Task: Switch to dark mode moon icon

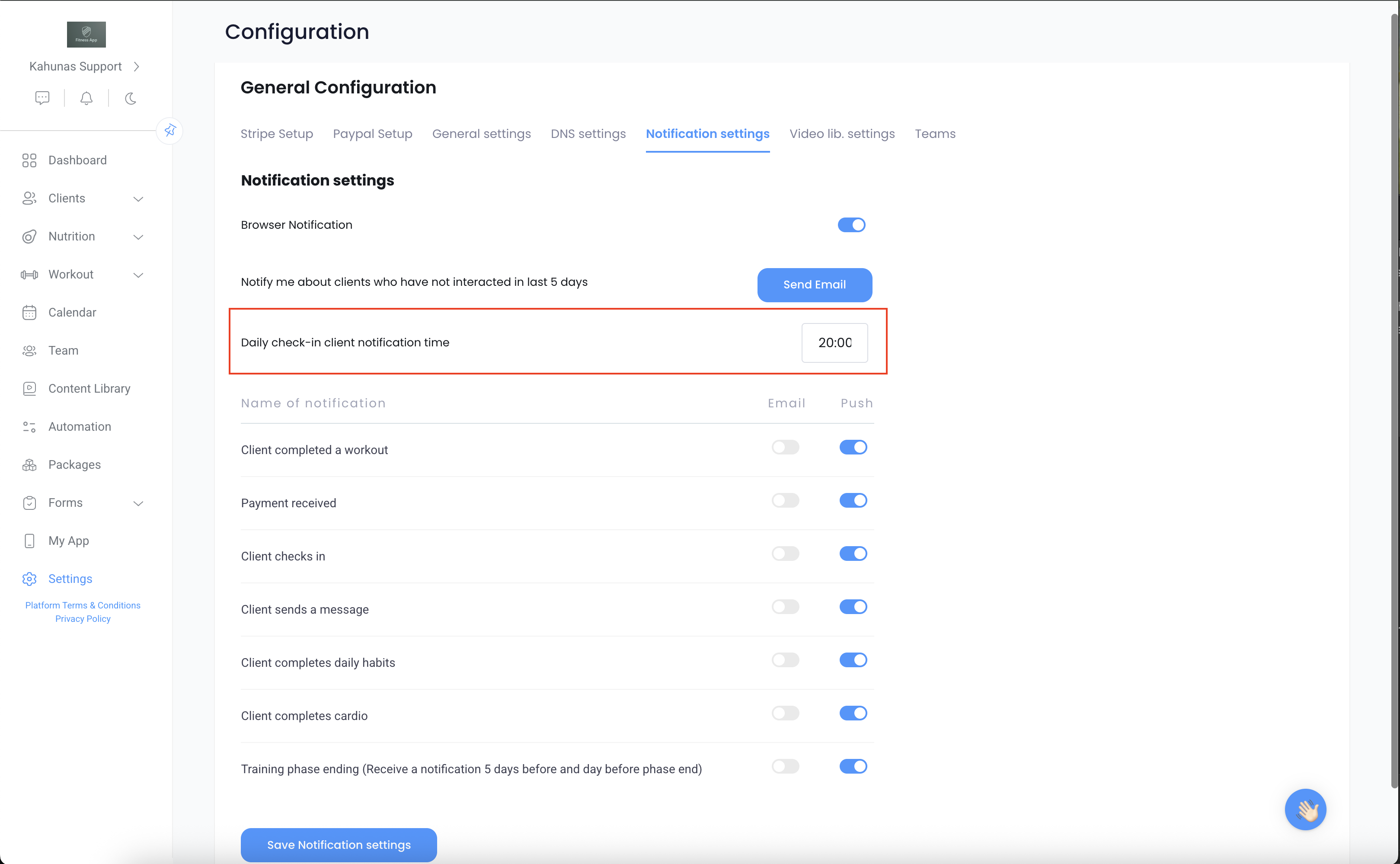Action: click(x=130, y=98)
